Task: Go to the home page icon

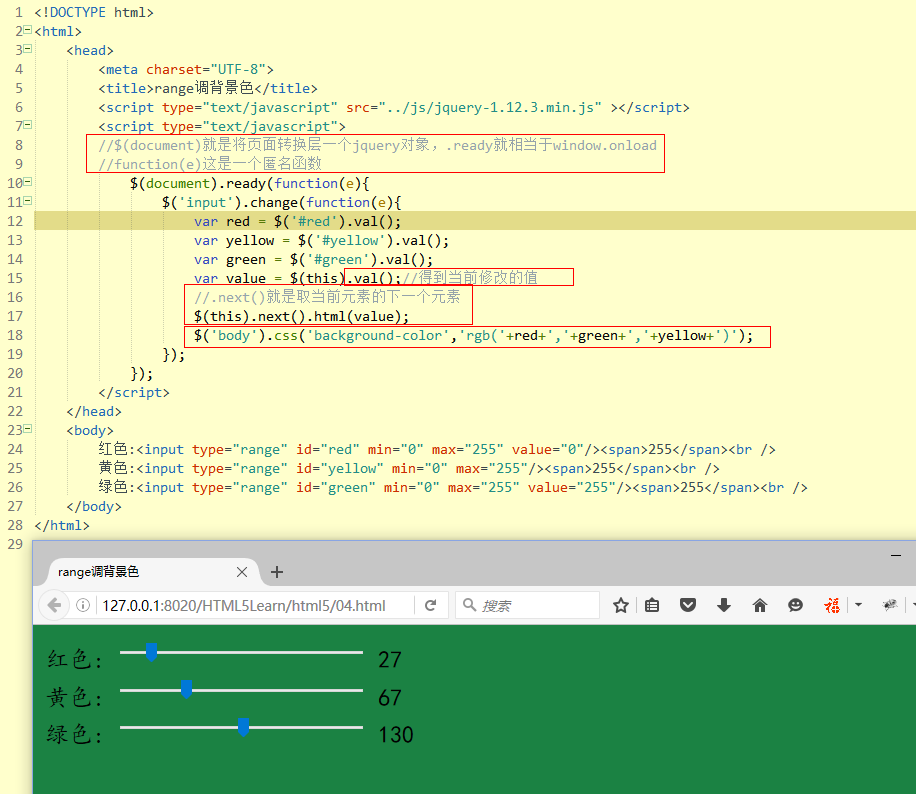Action: point(760,605)
